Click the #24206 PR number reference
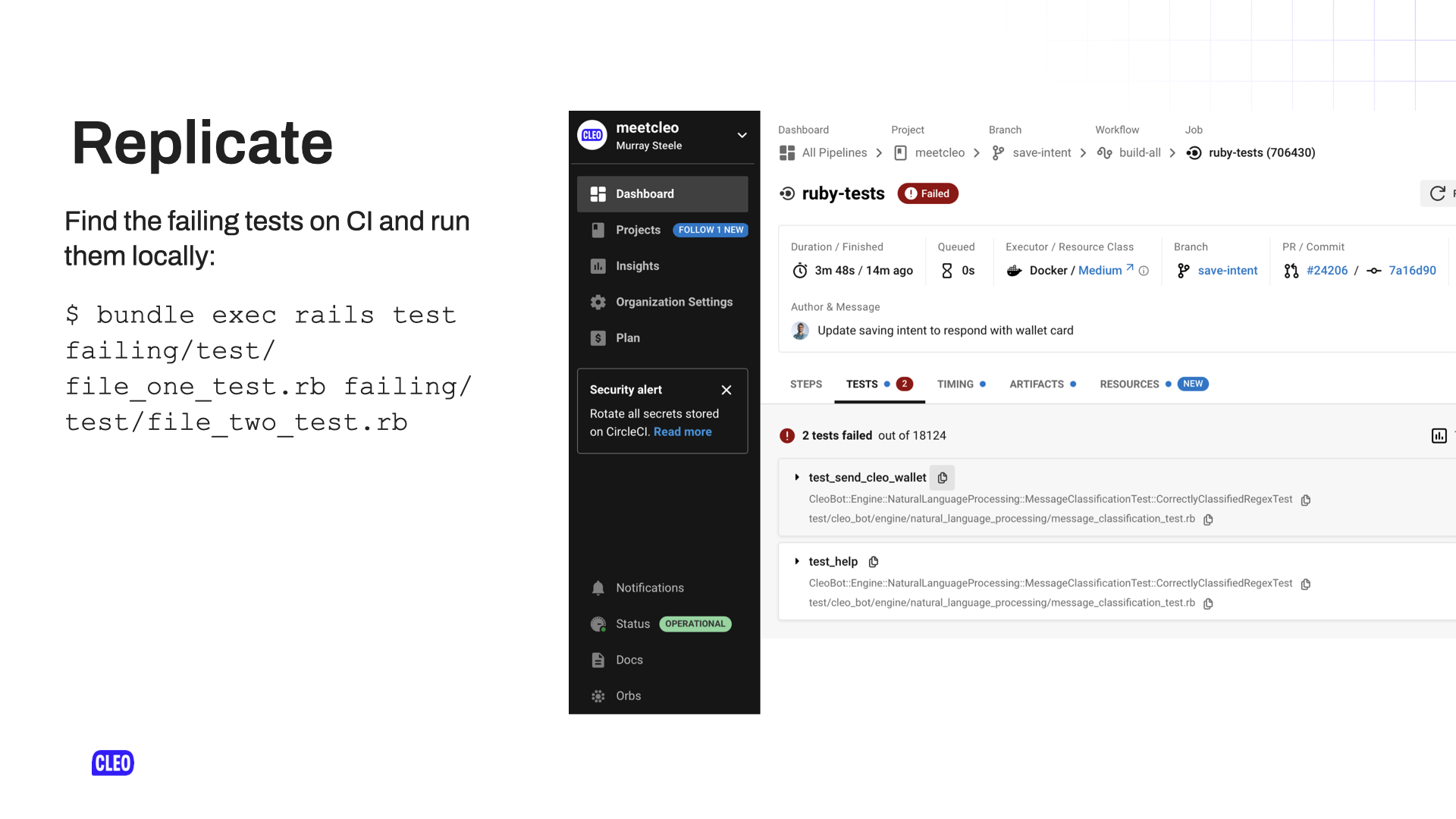Image resolution: width=1456 pixels, height=819 pixels. [1326, 270]
